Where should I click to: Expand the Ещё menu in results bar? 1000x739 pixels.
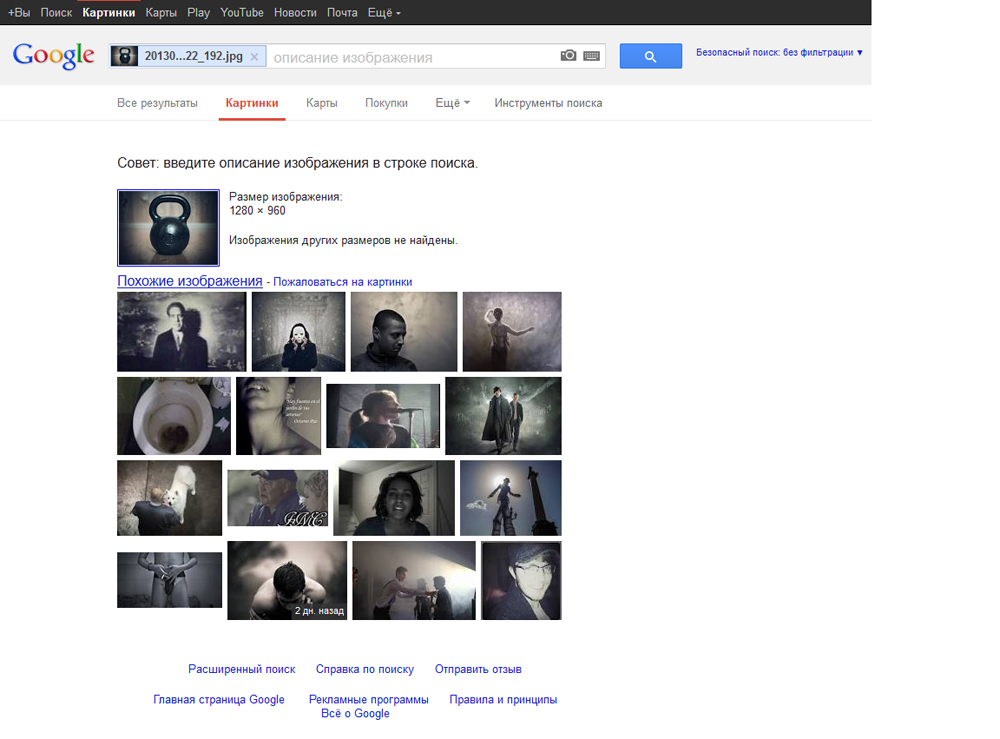tap(451, 102)
